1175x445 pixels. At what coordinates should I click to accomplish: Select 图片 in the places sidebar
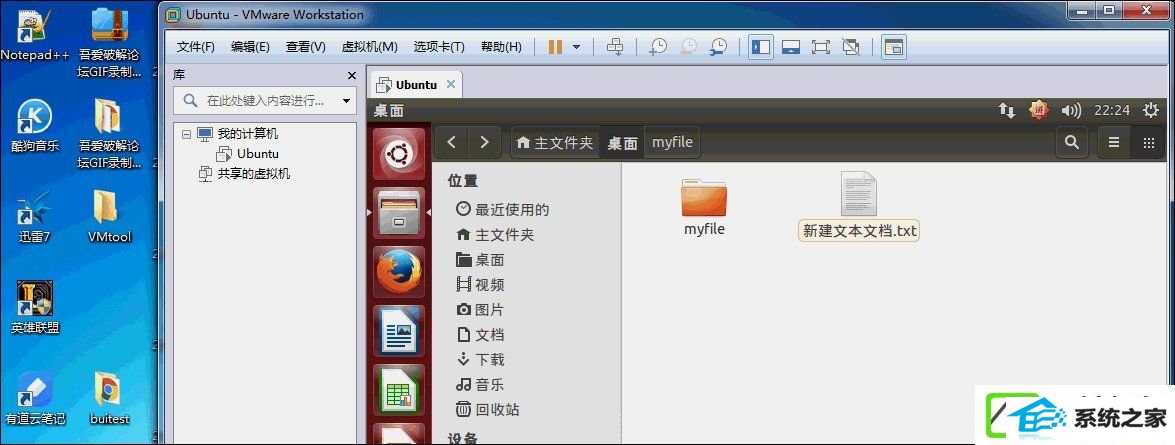[x=480, y=309]
